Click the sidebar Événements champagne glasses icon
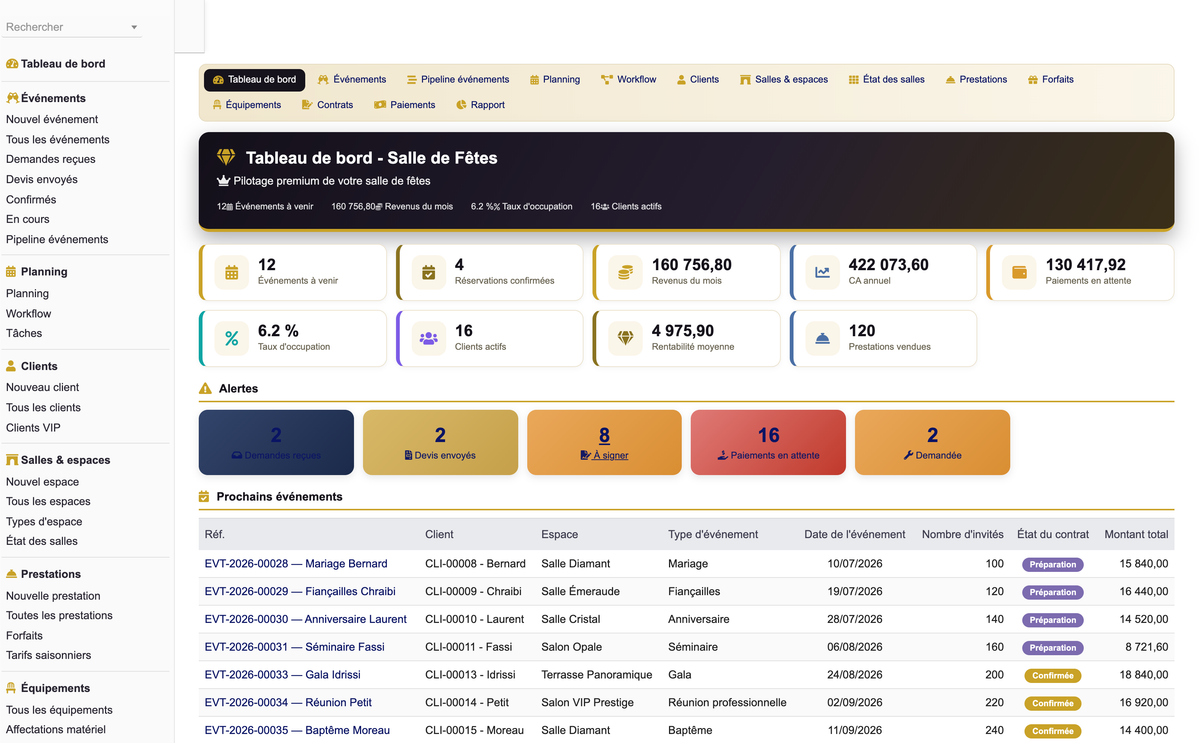The image size is (1200, 743). [12, 98]
